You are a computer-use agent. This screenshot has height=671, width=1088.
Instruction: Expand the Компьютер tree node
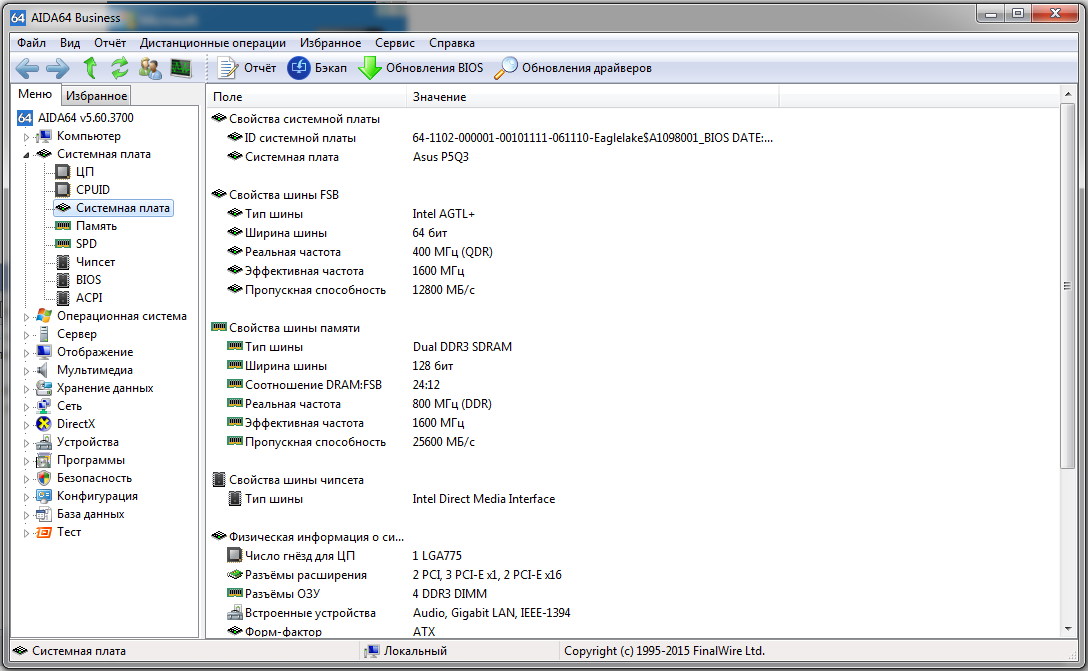point(26,137)
